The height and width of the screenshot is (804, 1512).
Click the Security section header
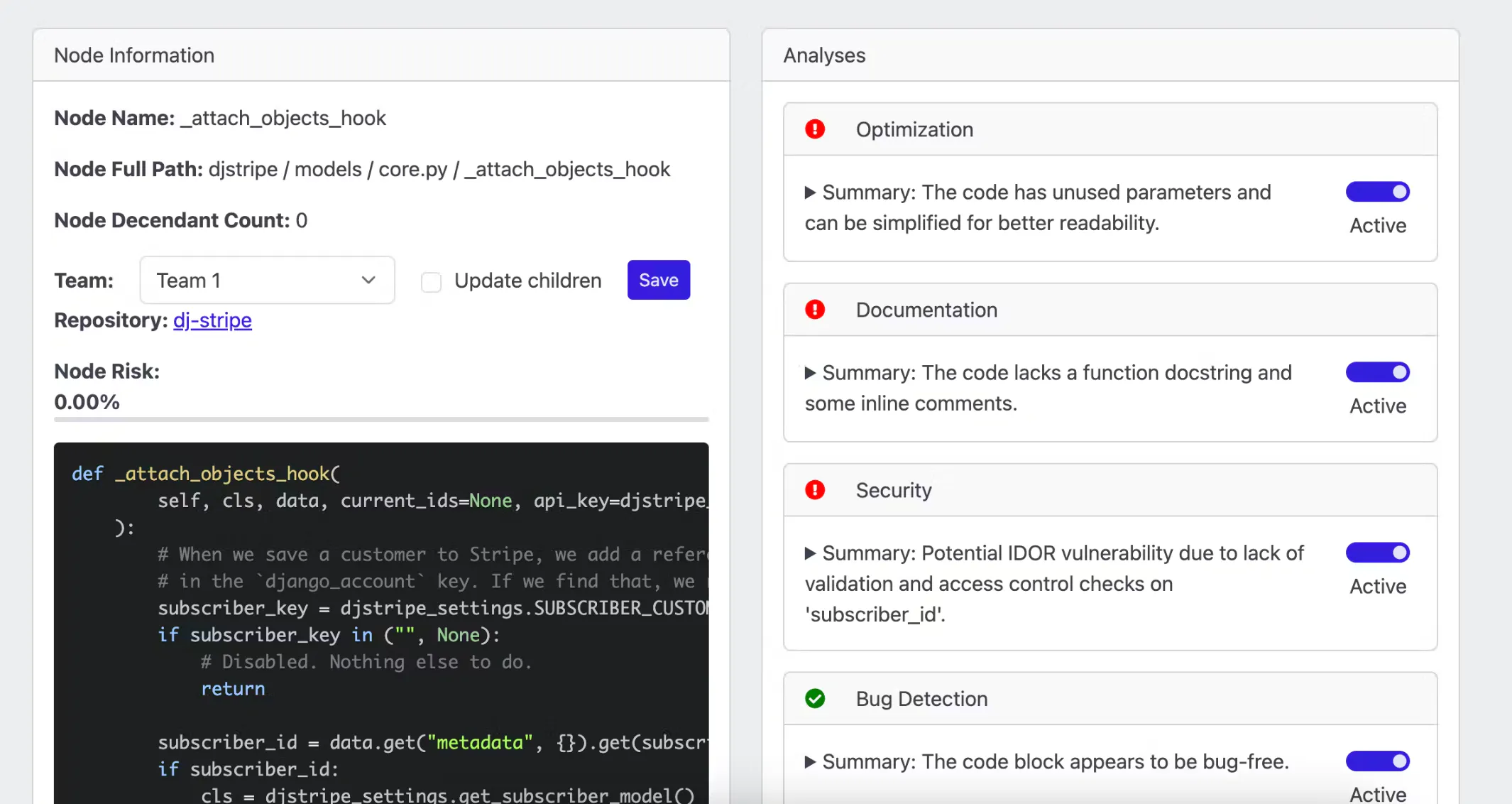click(1110, 490)
